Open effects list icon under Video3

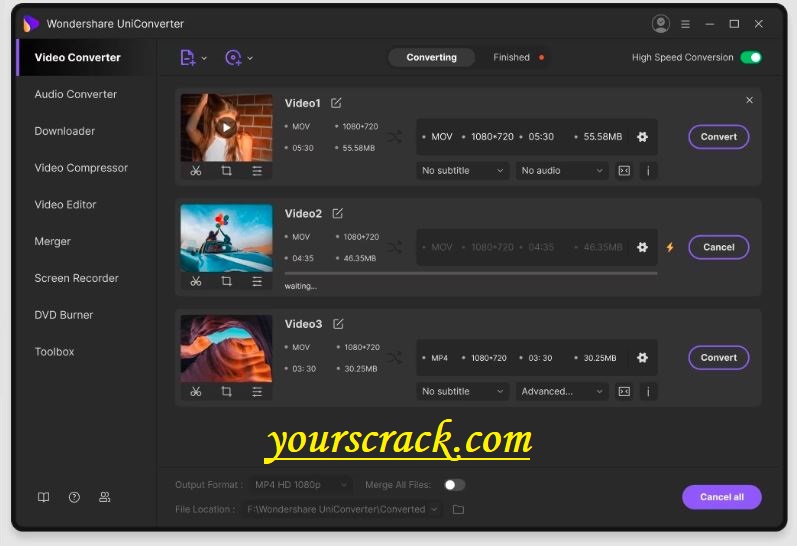pyautogui.click(x=257, y=391)
